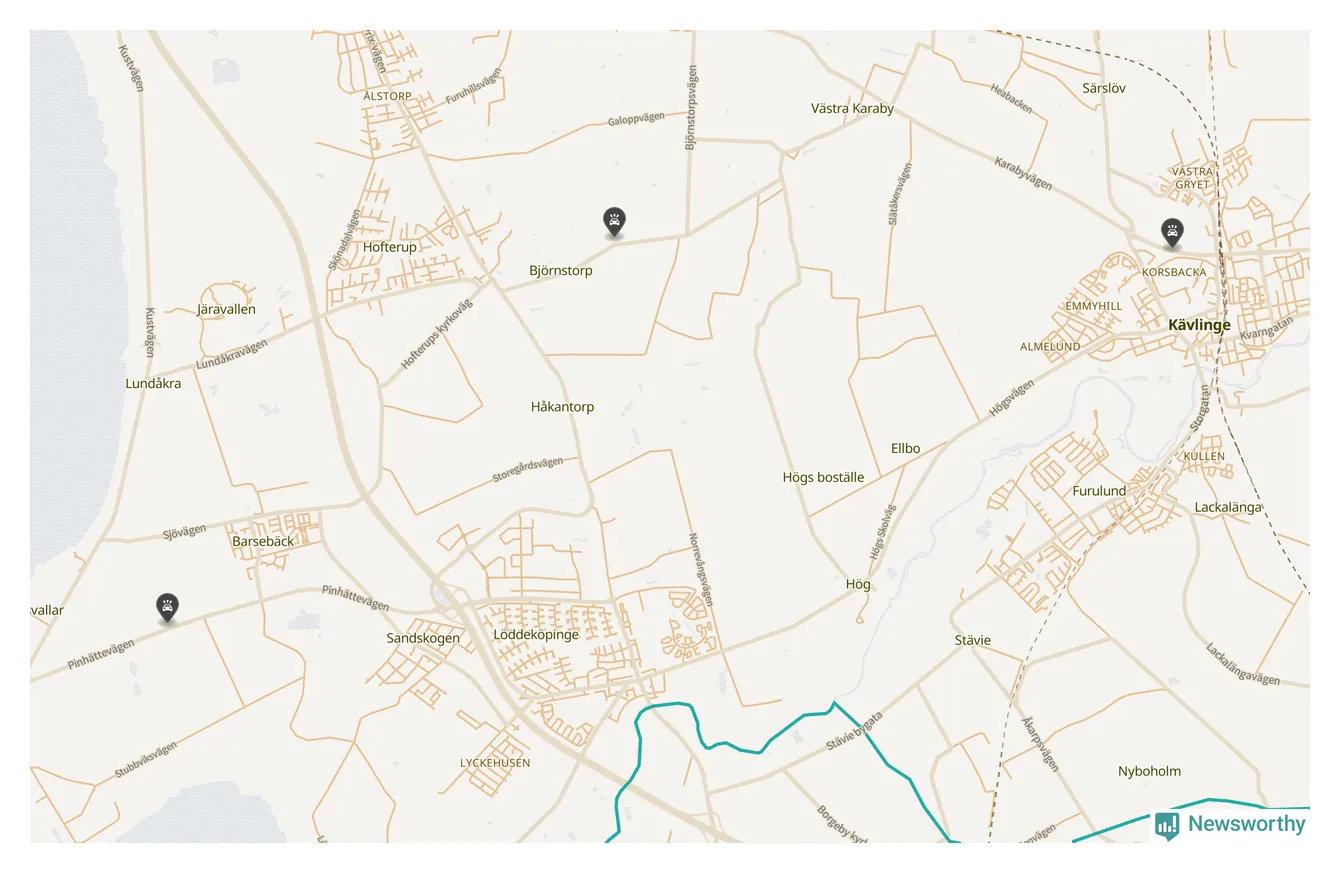The height and width of the screenshot is (873, 1340).
Task: Click the Västra Karaby label
Action: (x=852, y=108)
